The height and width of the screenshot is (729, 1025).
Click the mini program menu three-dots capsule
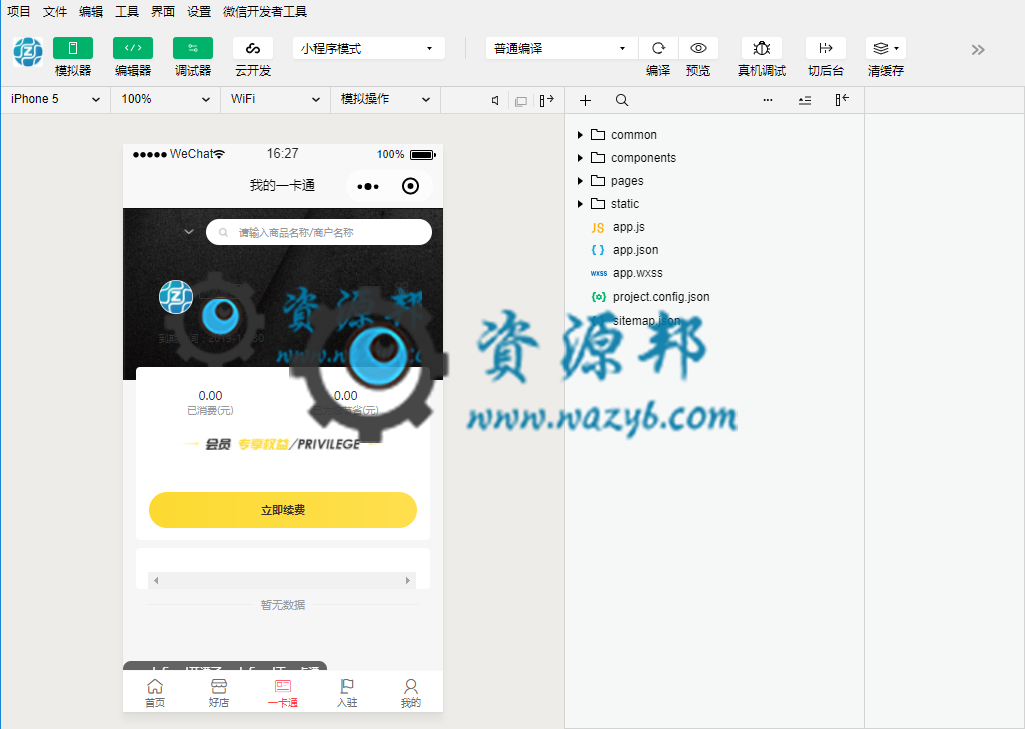(368, 186)
